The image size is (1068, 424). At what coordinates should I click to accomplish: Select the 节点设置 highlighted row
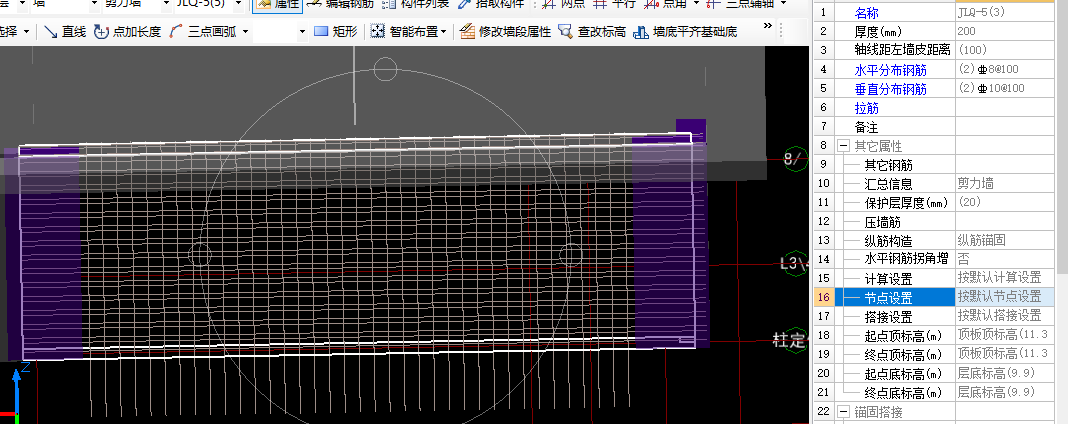tap(934, 297)
